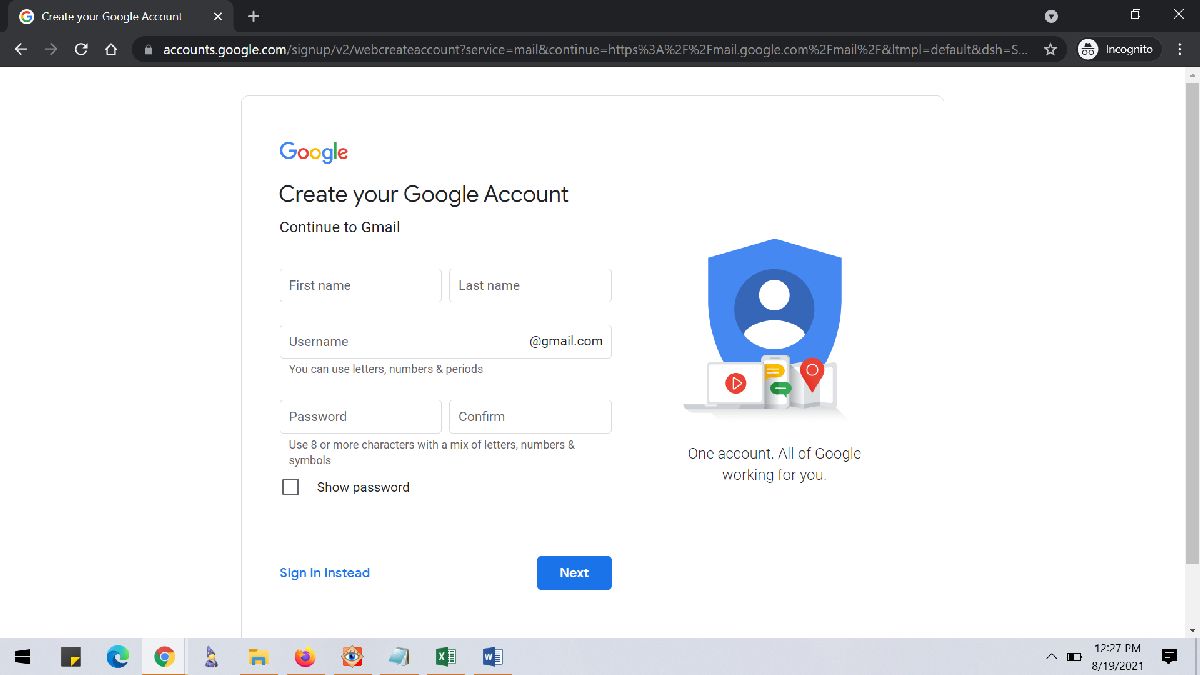Click the 'Continue to Gmail' text
This screenshot has width=1200, height=675.
pos(340,227)
